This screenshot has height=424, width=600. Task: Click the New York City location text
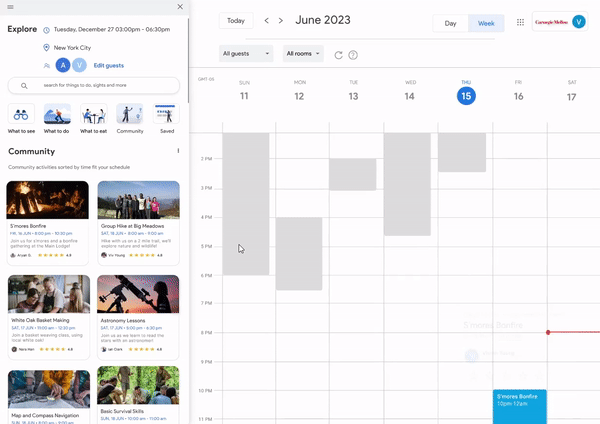point(72,48)
